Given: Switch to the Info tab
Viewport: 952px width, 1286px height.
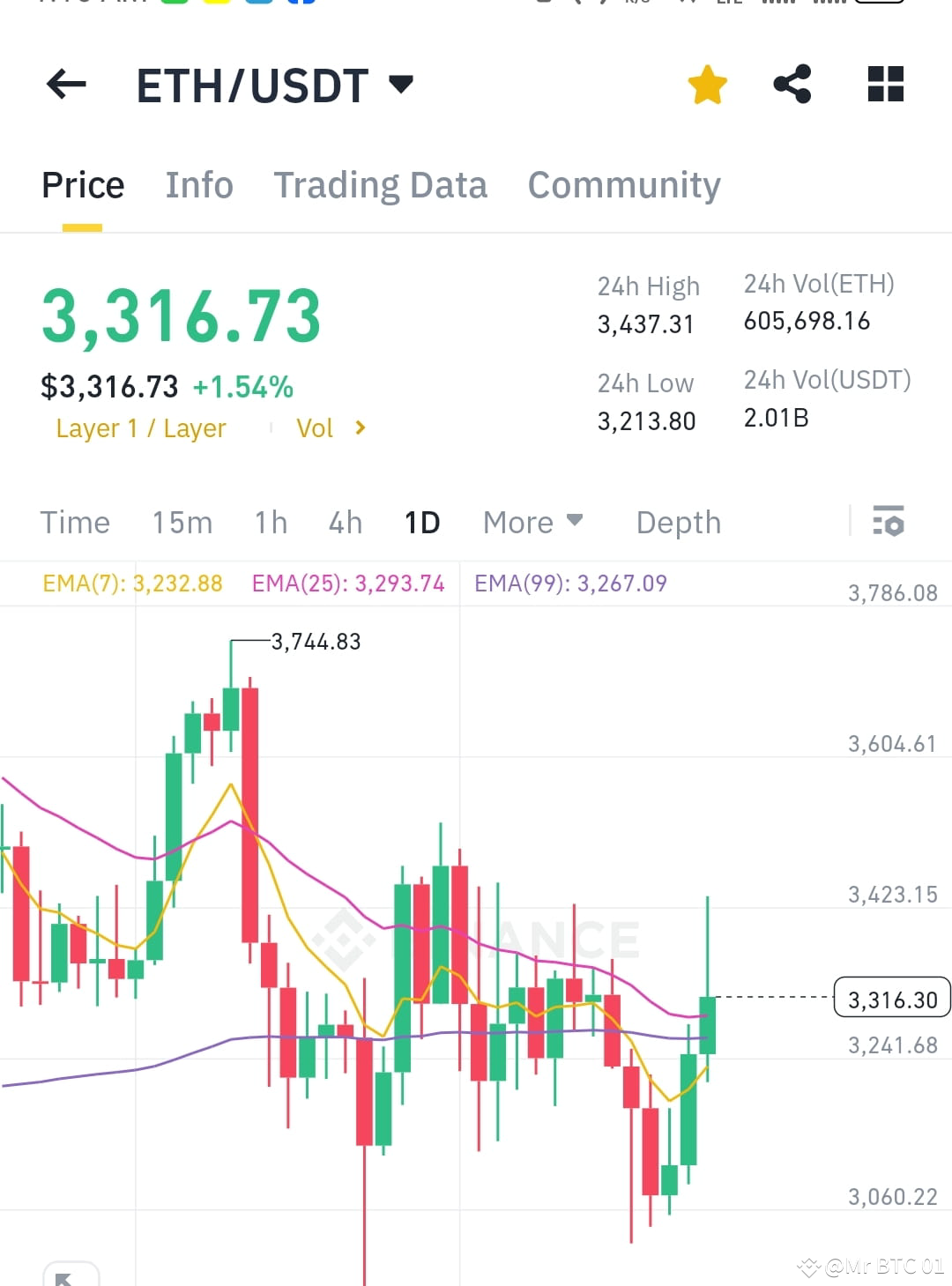Looking at the screenshot, I should coord(198,185).
